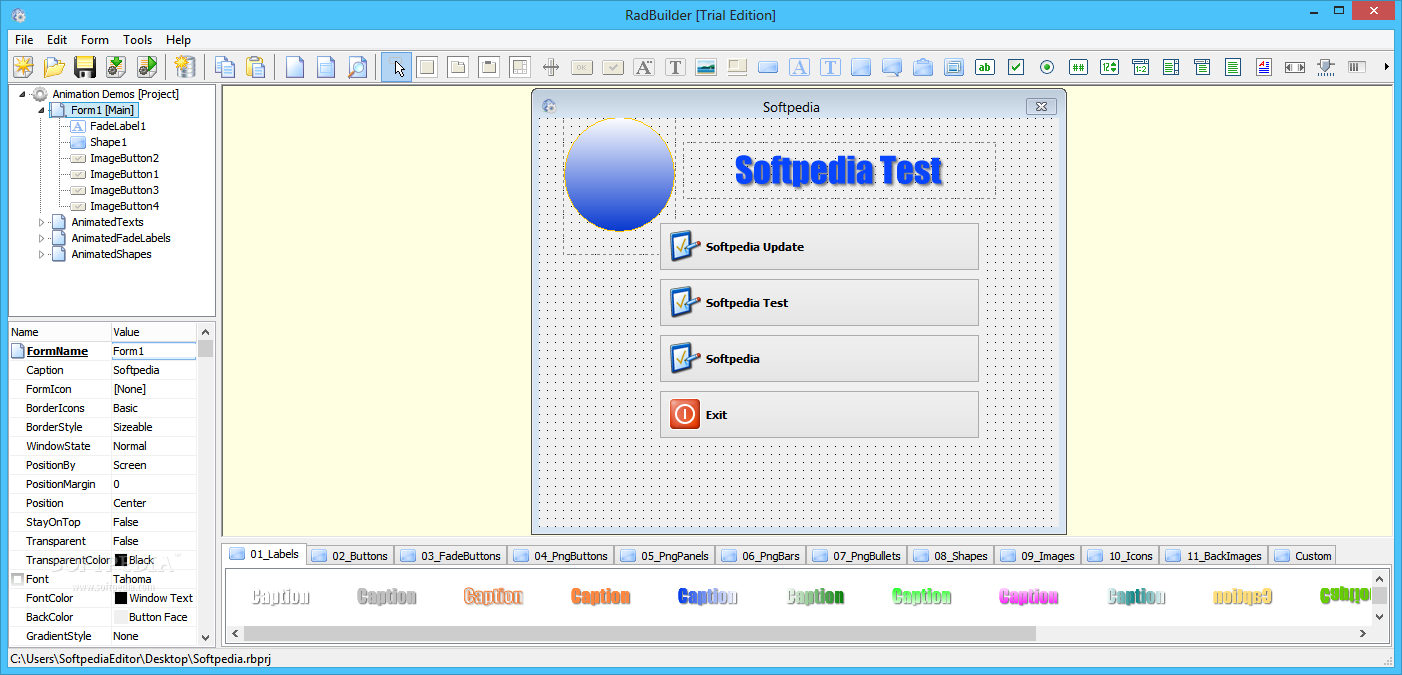This screenshot has height=675, width=1402.
Task: Click the preview form magnifier icon
Action: [x=357, y=67]
